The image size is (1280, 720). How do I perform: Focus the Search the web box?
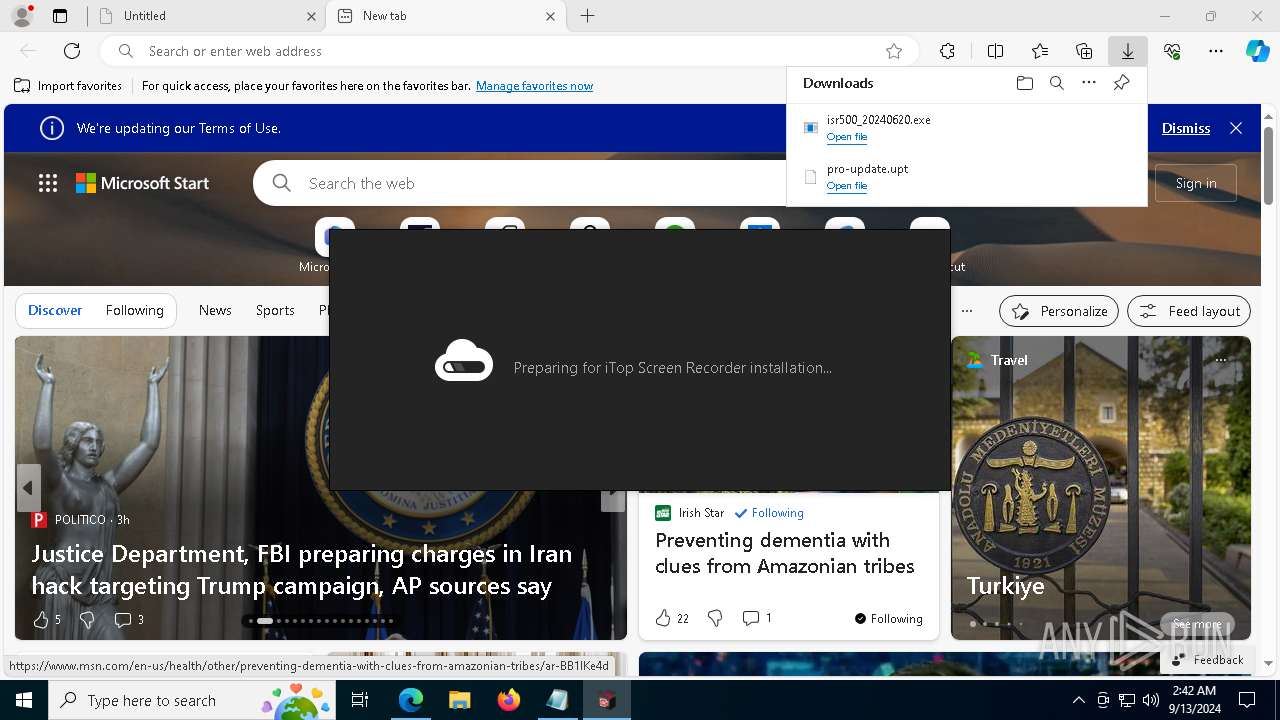pos(520,183)
